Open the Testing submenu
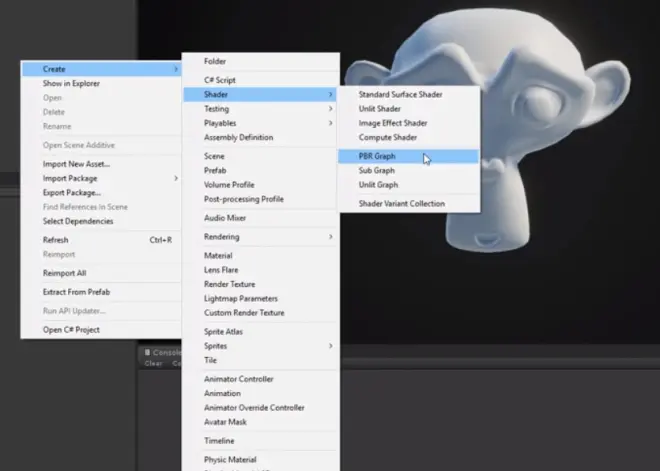 261,109
